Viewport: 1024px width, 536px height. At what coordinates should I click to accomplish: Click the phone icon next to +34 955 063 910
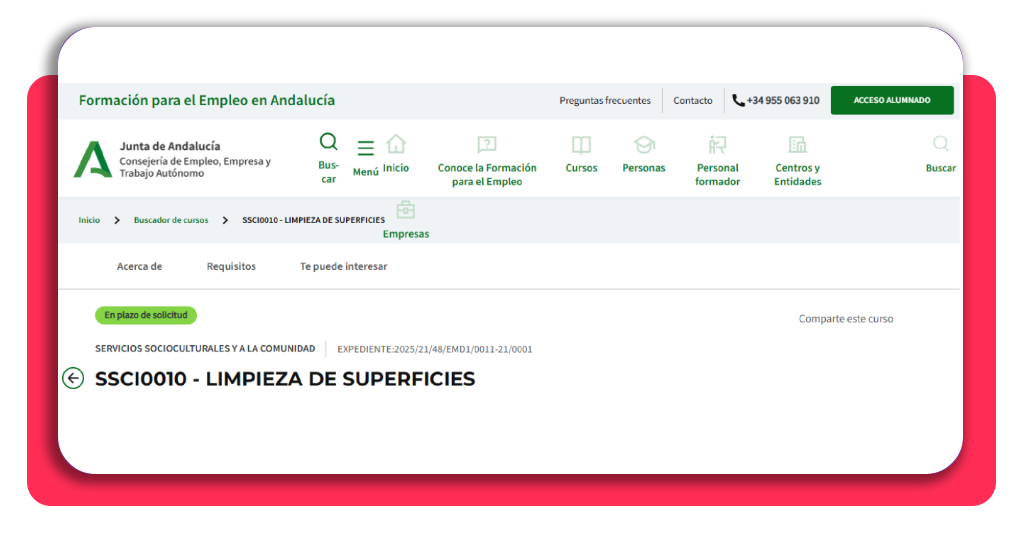point(738,101)
